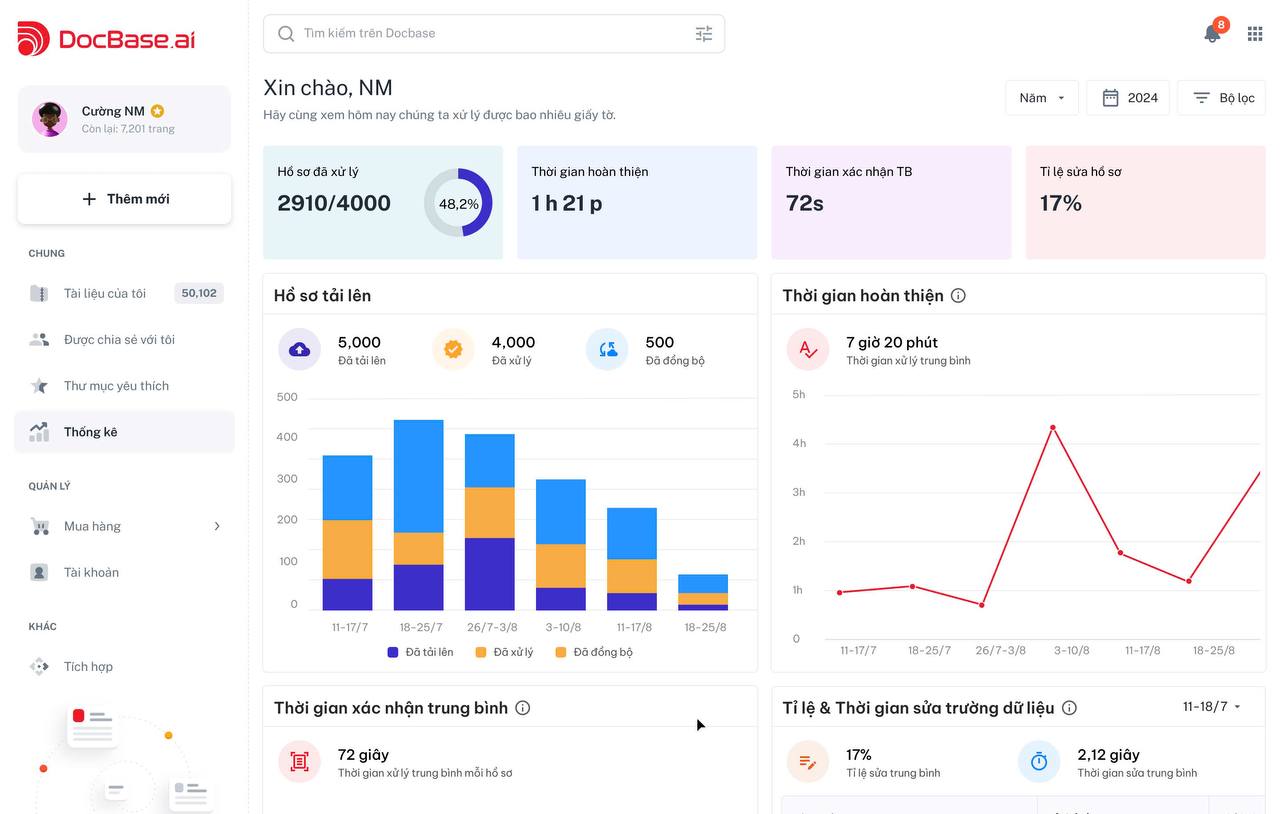
Task: Click the cloud upload Đã tải lên icon
Action: [x=299, y=350]
